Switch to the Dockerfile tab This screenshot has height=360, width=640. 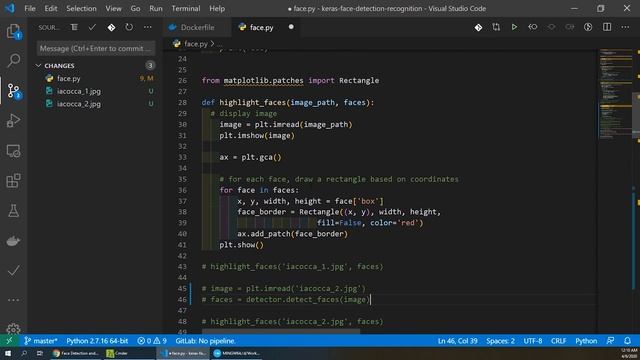click(x=197, y=27)
